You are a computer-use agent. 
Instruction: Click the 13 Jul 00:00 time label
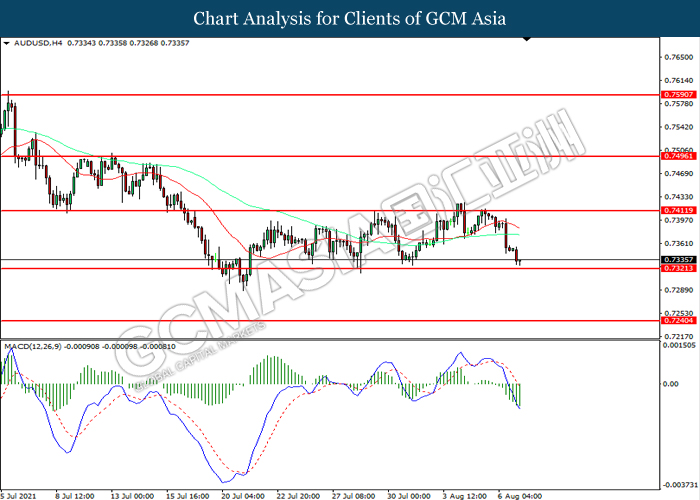point(132,496)
